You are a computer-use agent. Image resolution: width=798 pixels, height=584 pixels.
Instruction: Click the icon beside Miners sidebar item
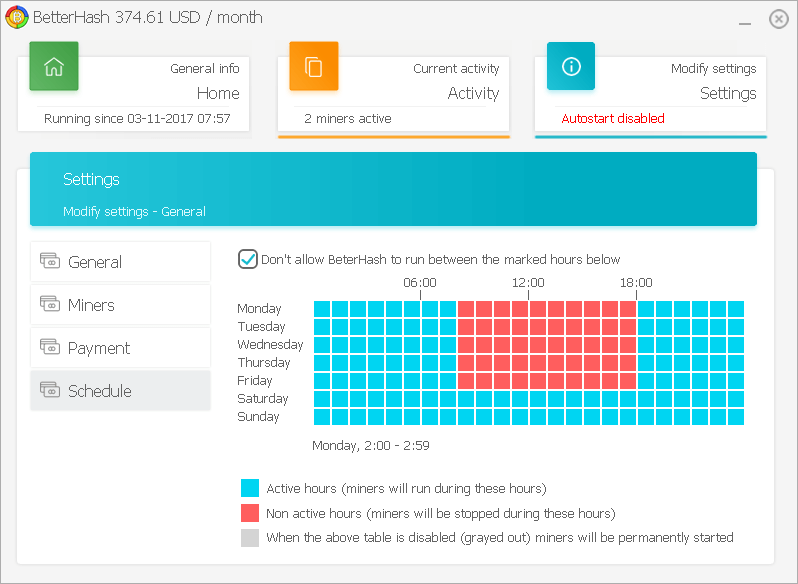tap(50, 305)
